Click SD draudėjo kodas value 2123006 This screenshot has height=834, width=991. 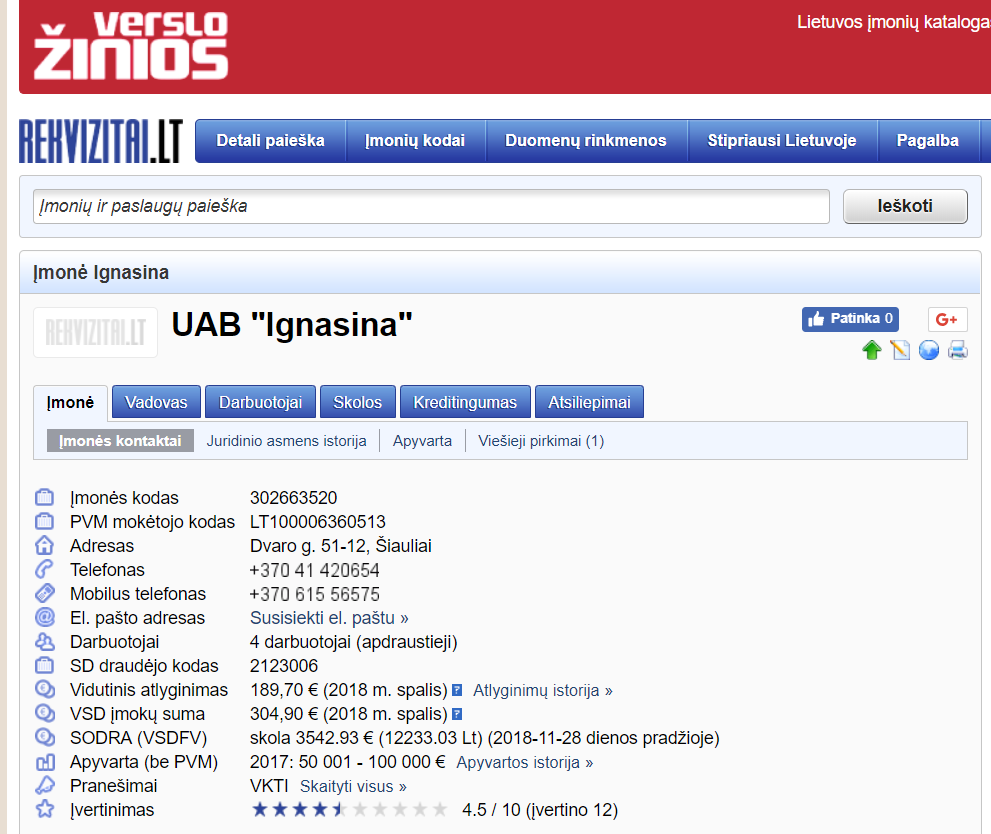click(284, 666)
